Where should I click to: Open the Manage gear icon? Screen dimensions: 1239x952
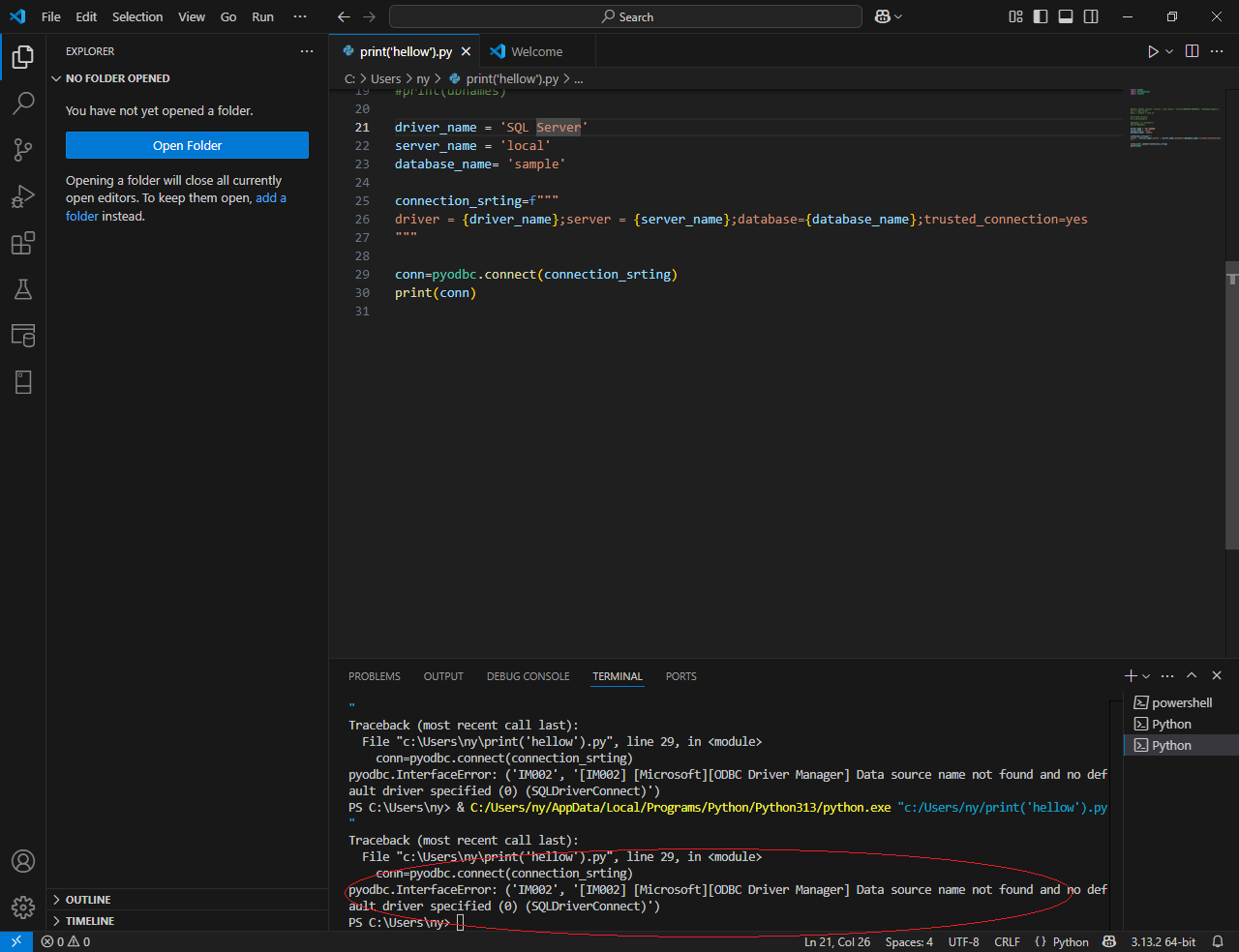[22, 907]
